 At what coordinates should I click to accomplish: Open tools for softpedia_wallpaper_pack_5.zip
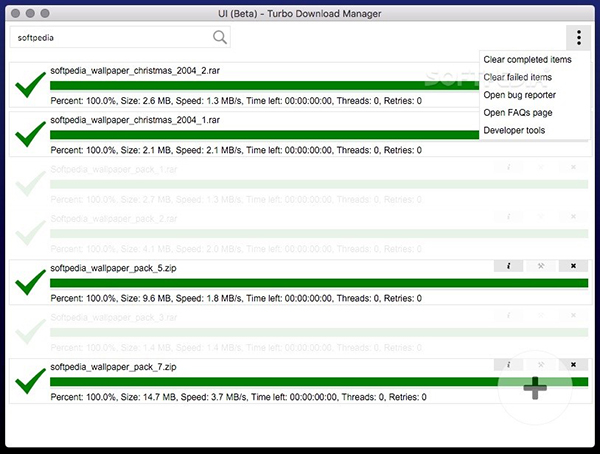point(541,266)
